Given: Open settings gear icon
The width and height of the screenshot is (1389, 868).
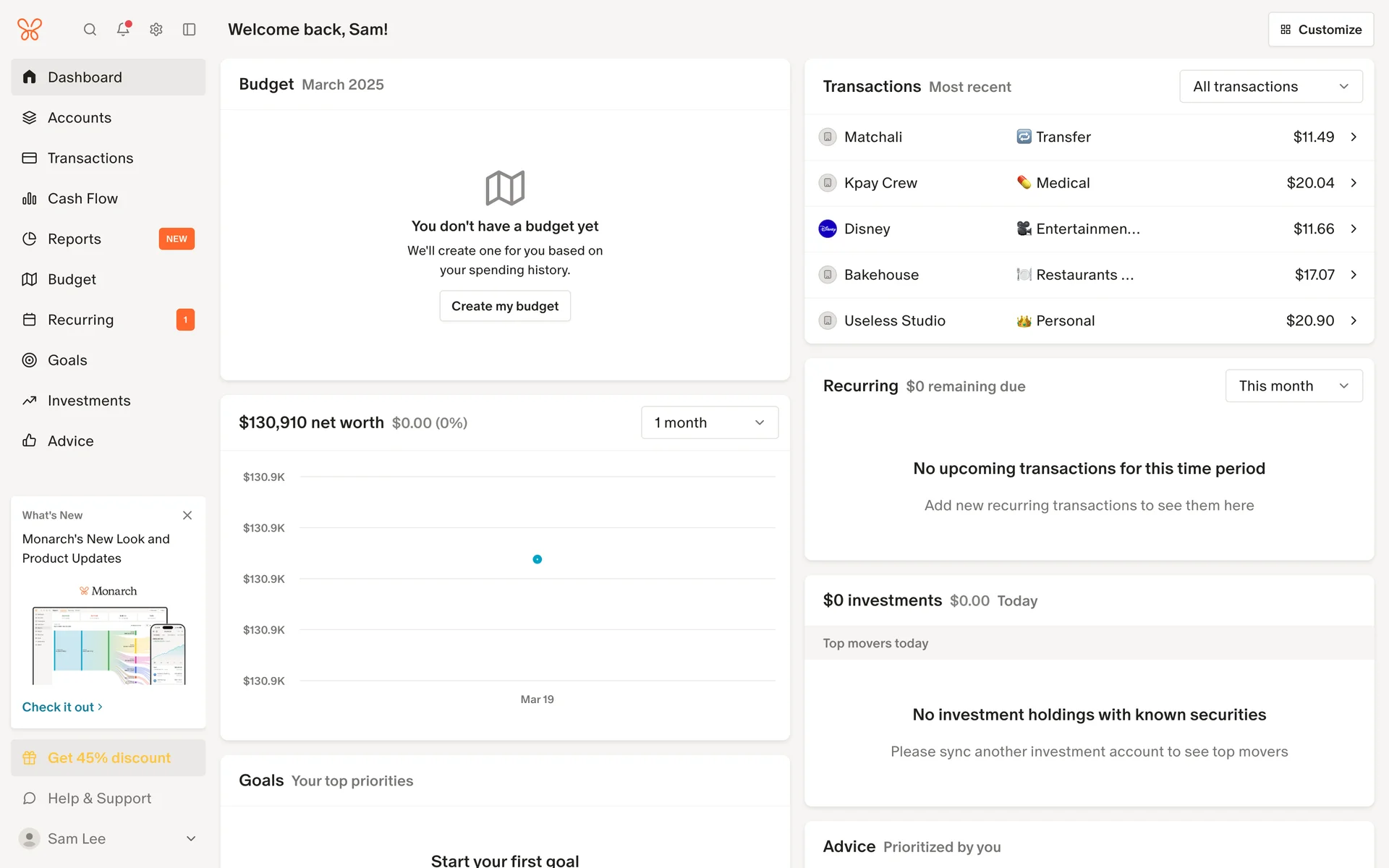Looking at the screenshot, I should point(156,30).
